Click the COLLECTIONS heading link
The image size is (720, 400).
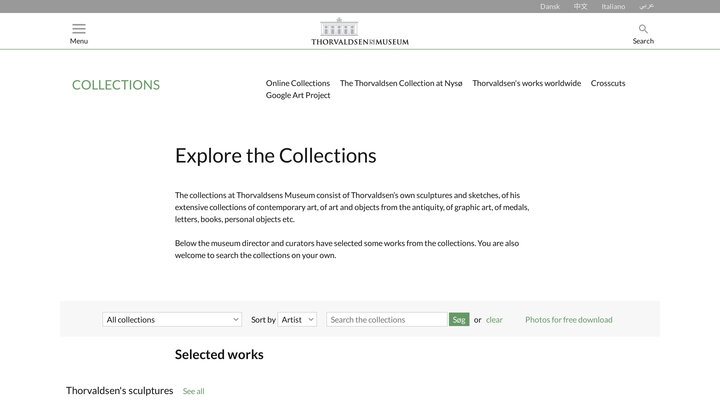coord(116,85)
